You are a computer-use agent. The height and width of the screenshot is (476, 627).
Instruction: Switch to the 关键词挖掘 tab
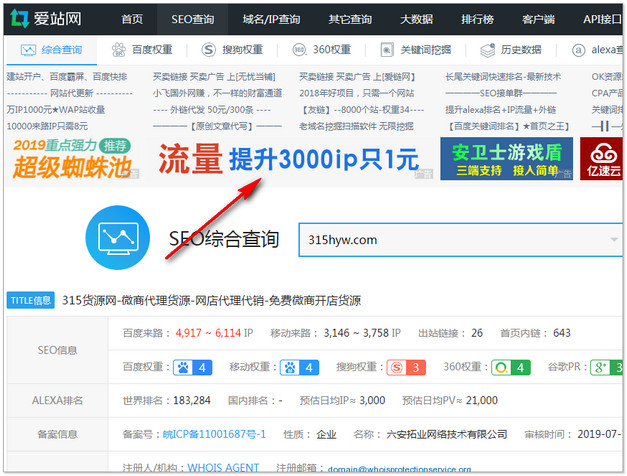(425, 50)
